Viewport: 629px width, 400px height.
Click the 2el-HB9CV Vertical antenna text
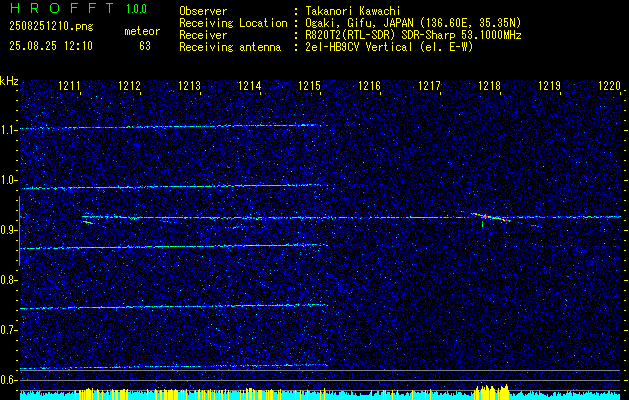tap(389, 47)
